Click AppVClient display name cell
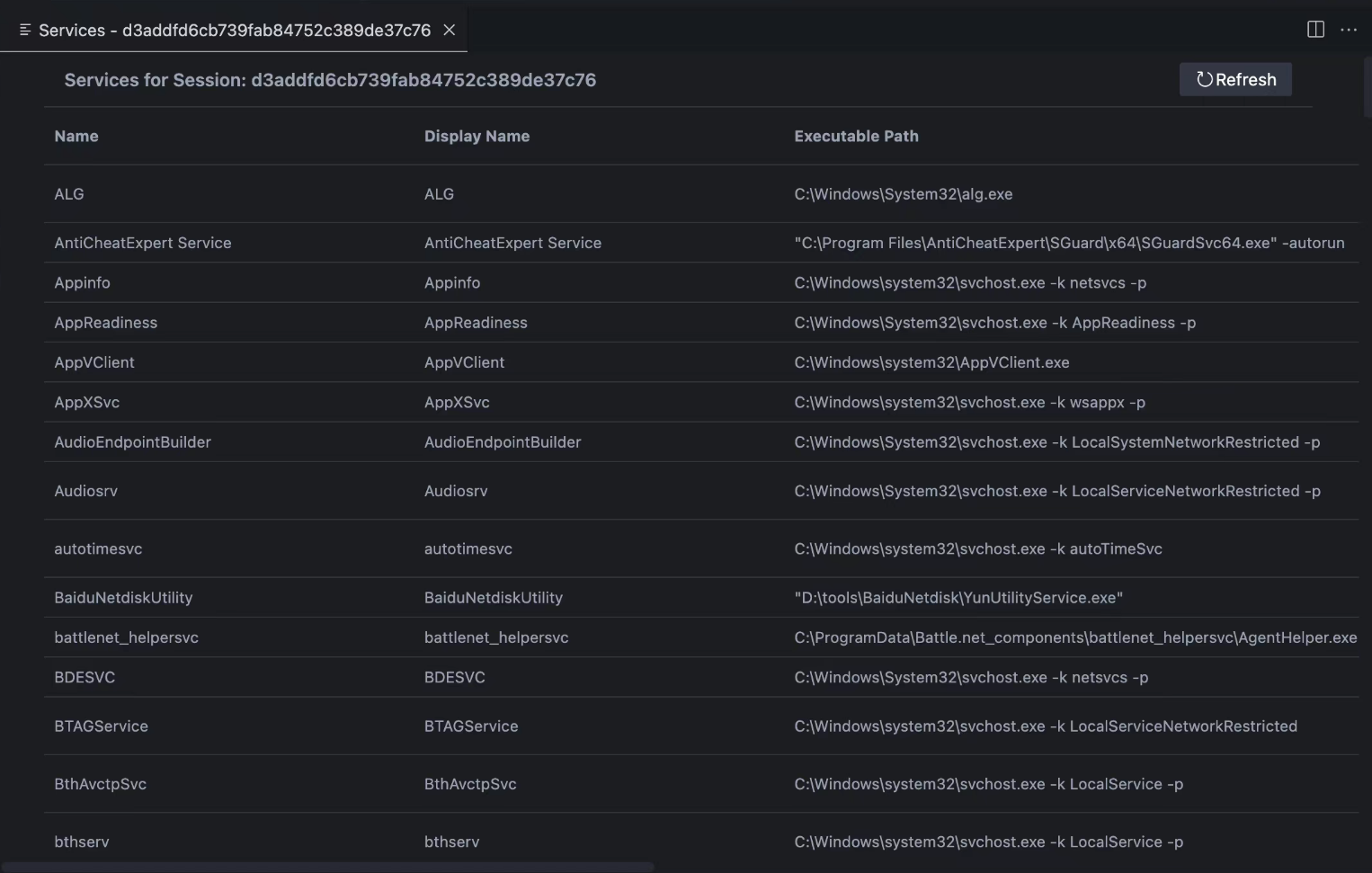 pyautogui.click(x=464, y=362)
